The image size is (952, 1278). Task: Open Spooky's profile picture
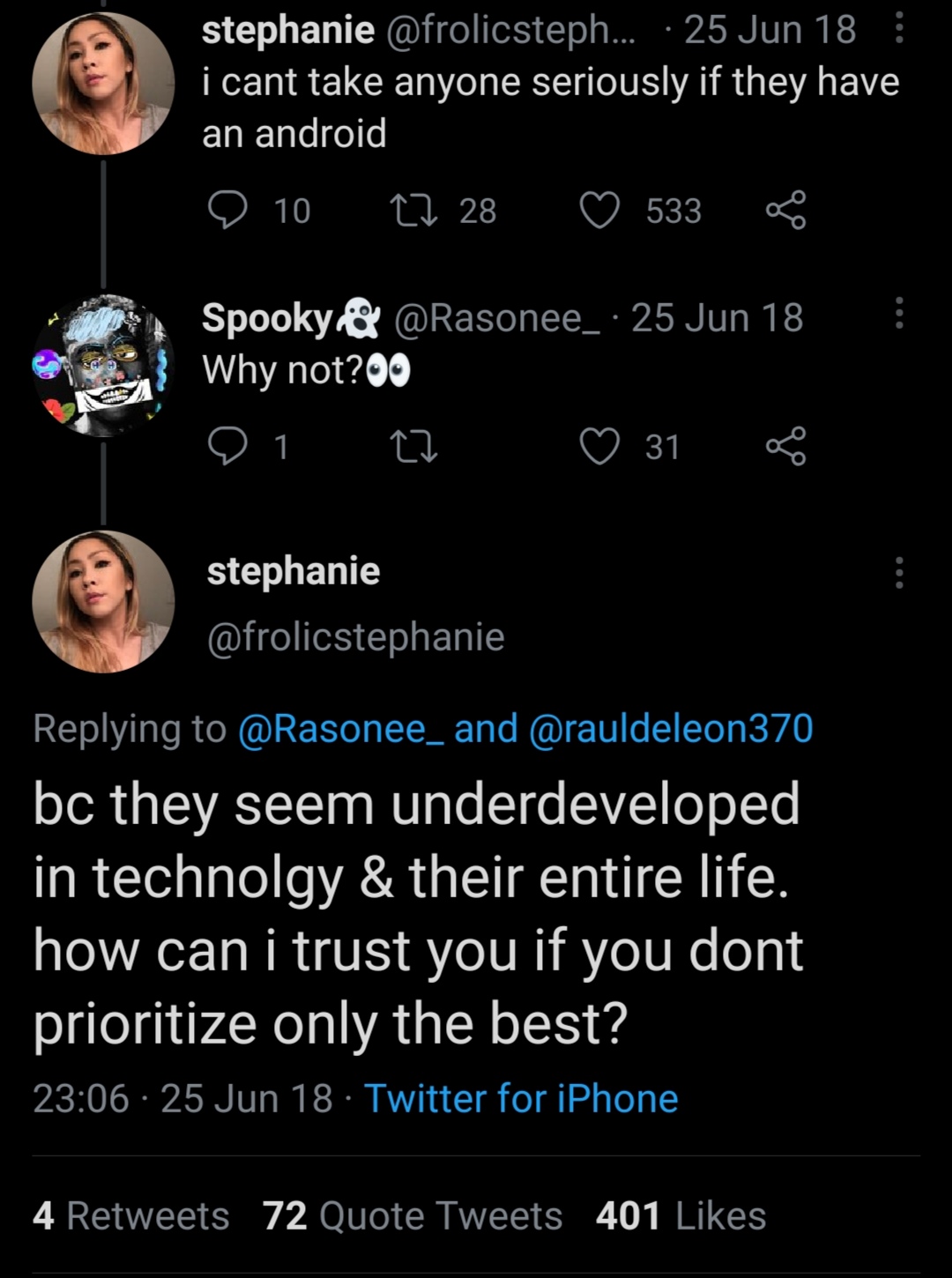click(x=103, y=367)
